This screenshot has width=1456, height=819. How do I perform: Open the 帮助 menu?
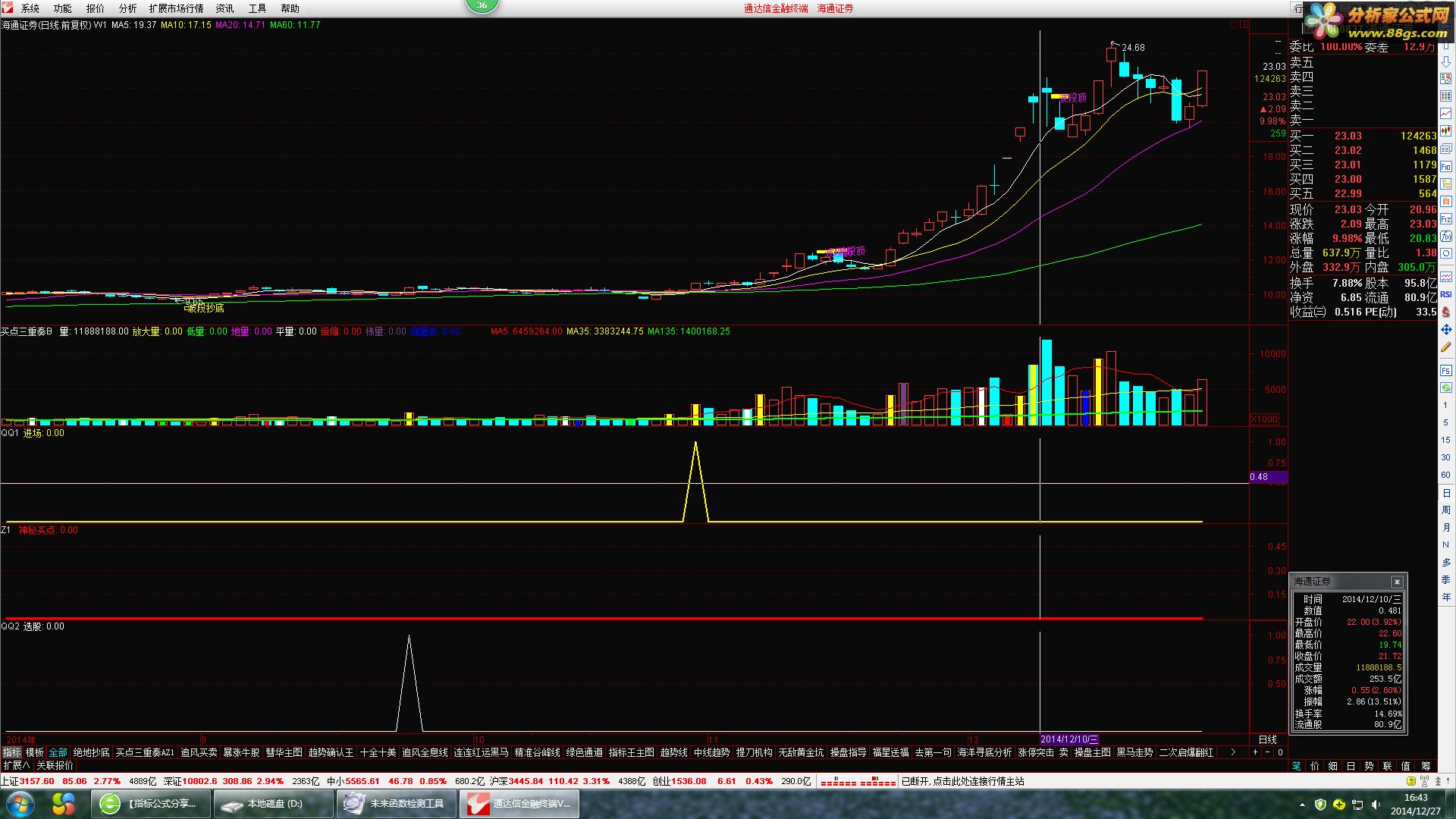(290, 8)
